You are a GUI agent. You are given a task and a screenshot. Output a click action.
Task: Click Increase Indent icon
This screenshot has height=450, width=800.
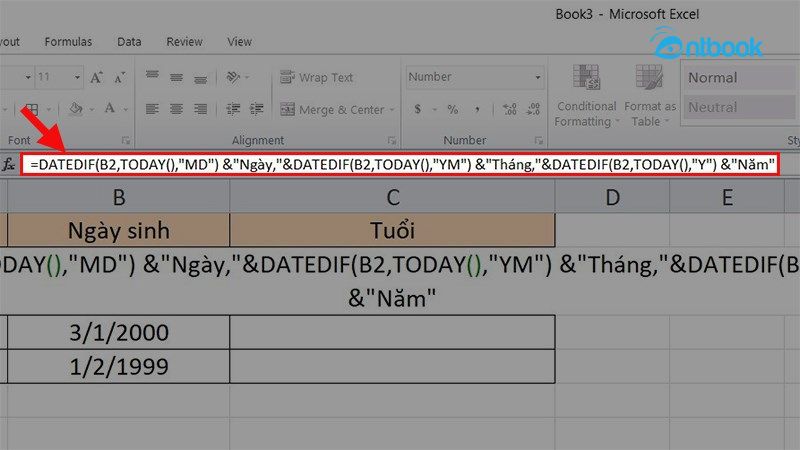[257, 109]
